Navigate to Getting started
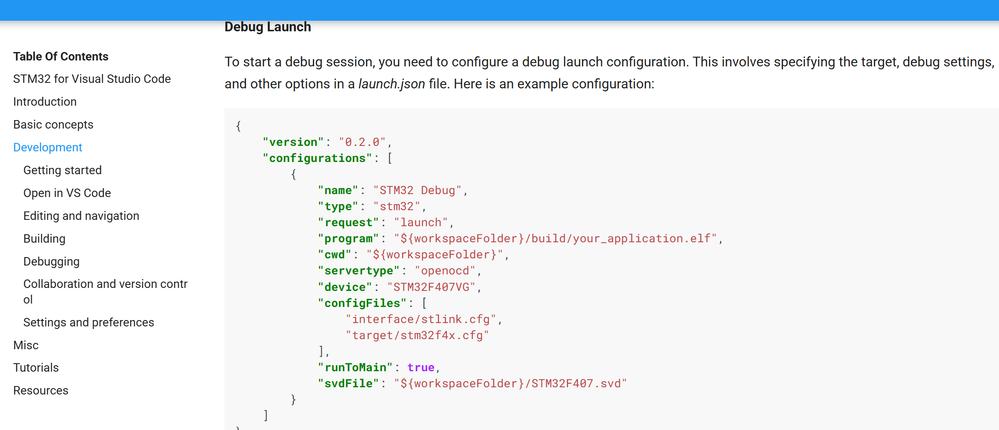999x430 pixels. (x=62, y=170)
